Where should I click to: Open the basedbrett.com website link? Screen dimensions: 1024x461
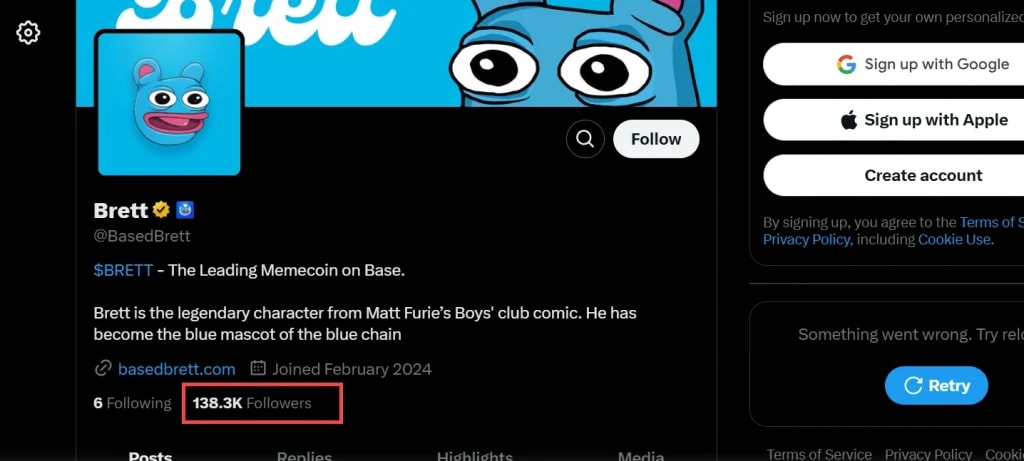coord(176,369)
